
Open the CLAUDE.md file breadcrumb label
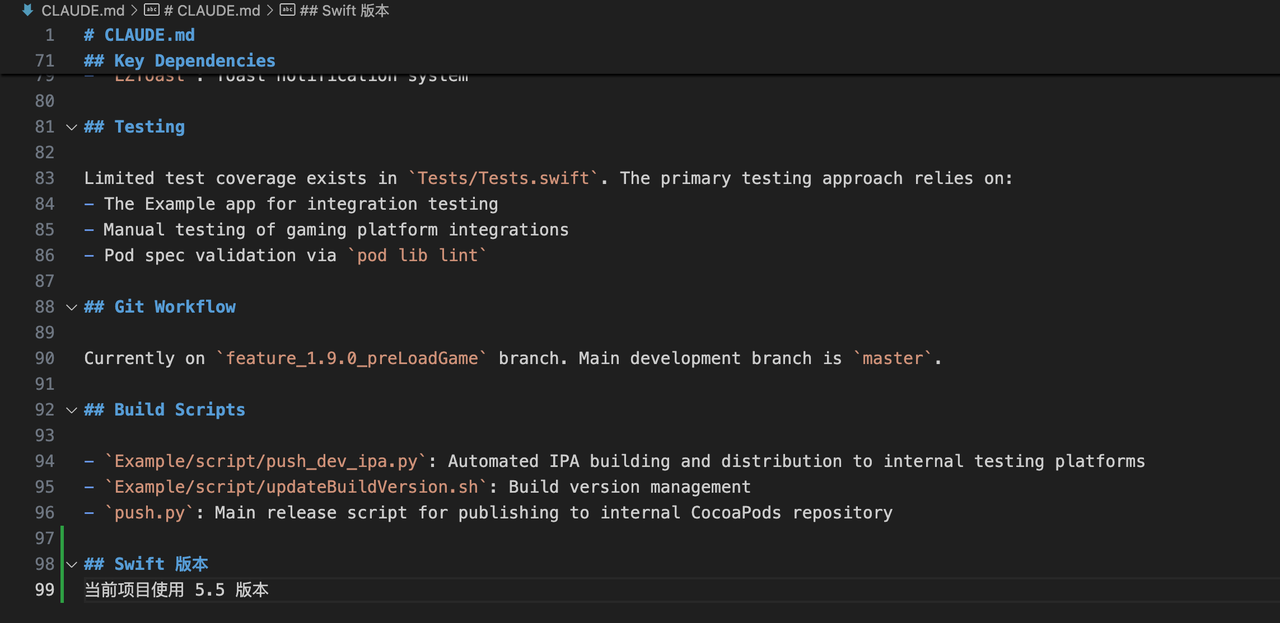pyautogui.click(x=83, y=10)
